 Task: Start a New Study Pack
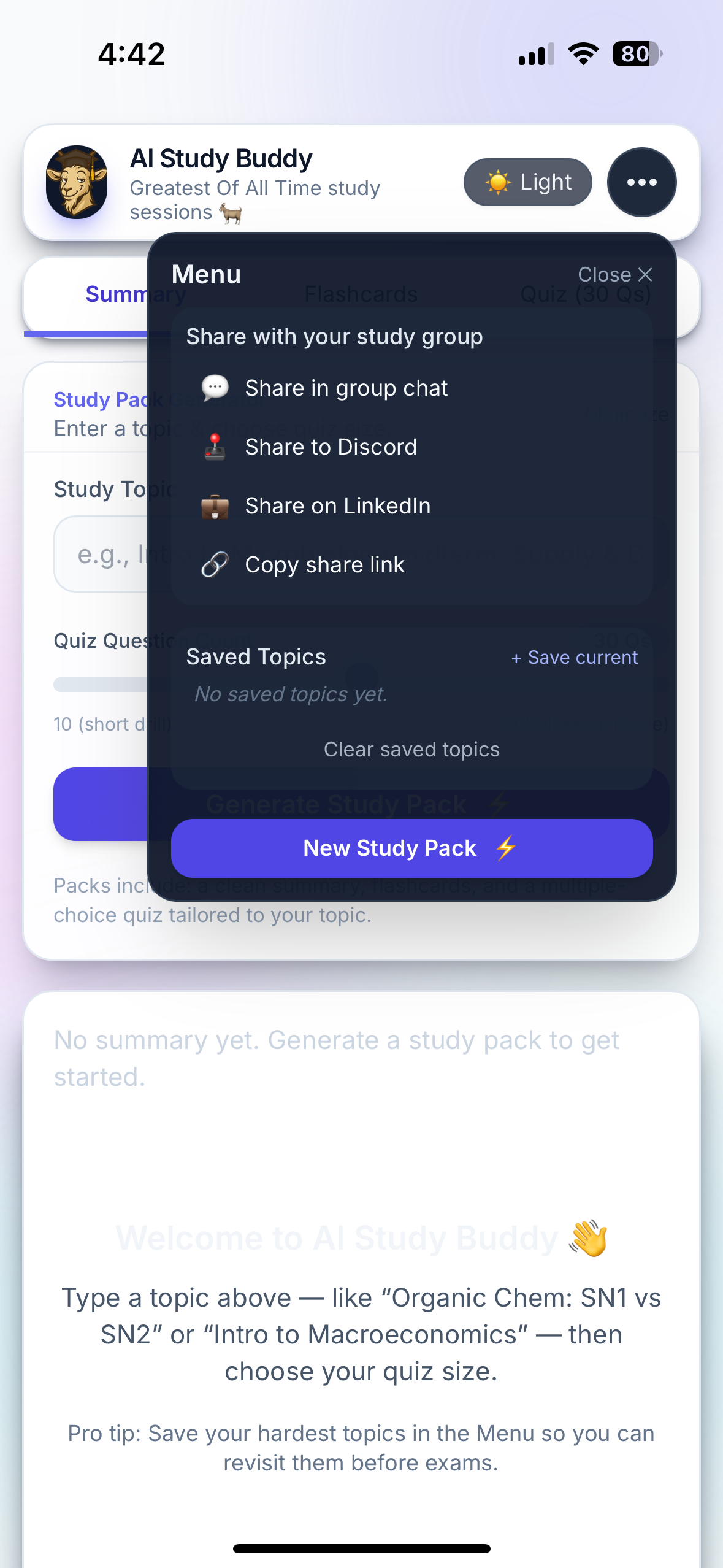[412, 848]
